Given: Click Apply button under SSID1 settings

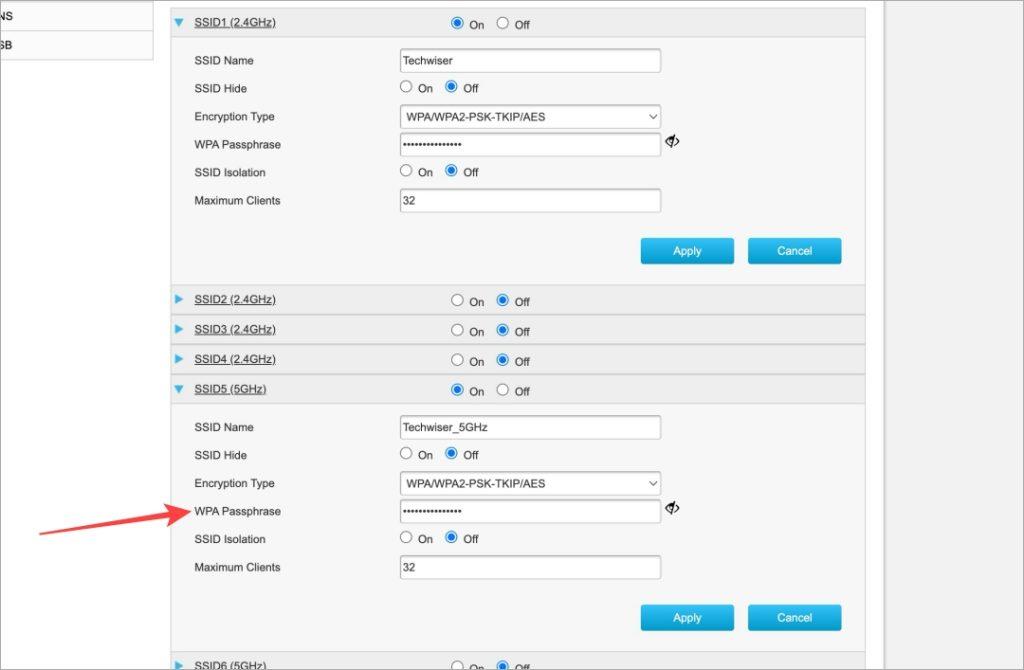Looking at the screenshot, I should click(687, 251).
